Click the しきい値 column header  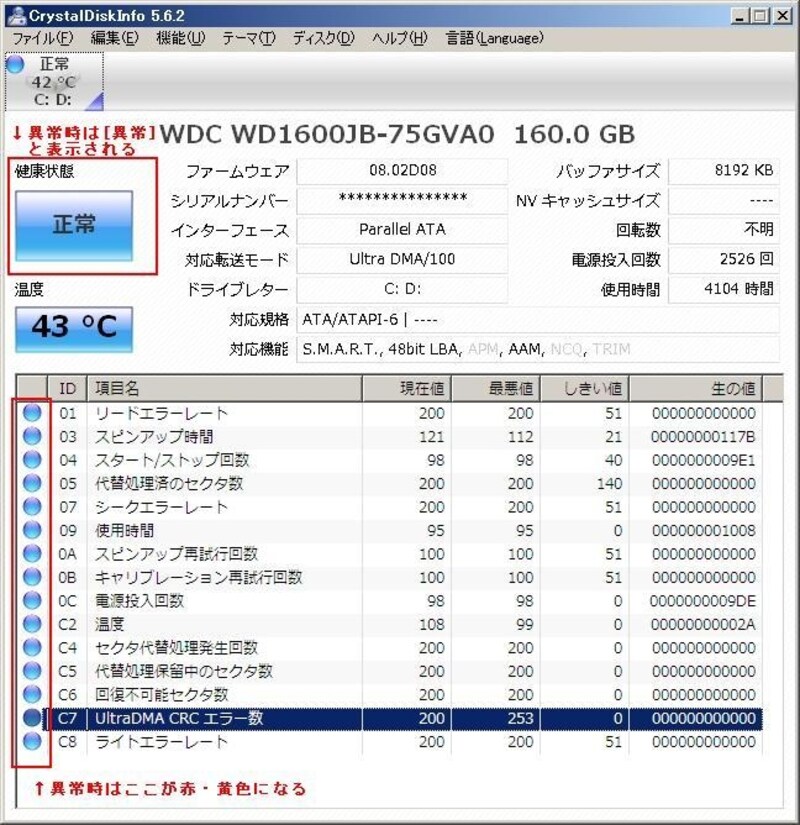(585, 388)
